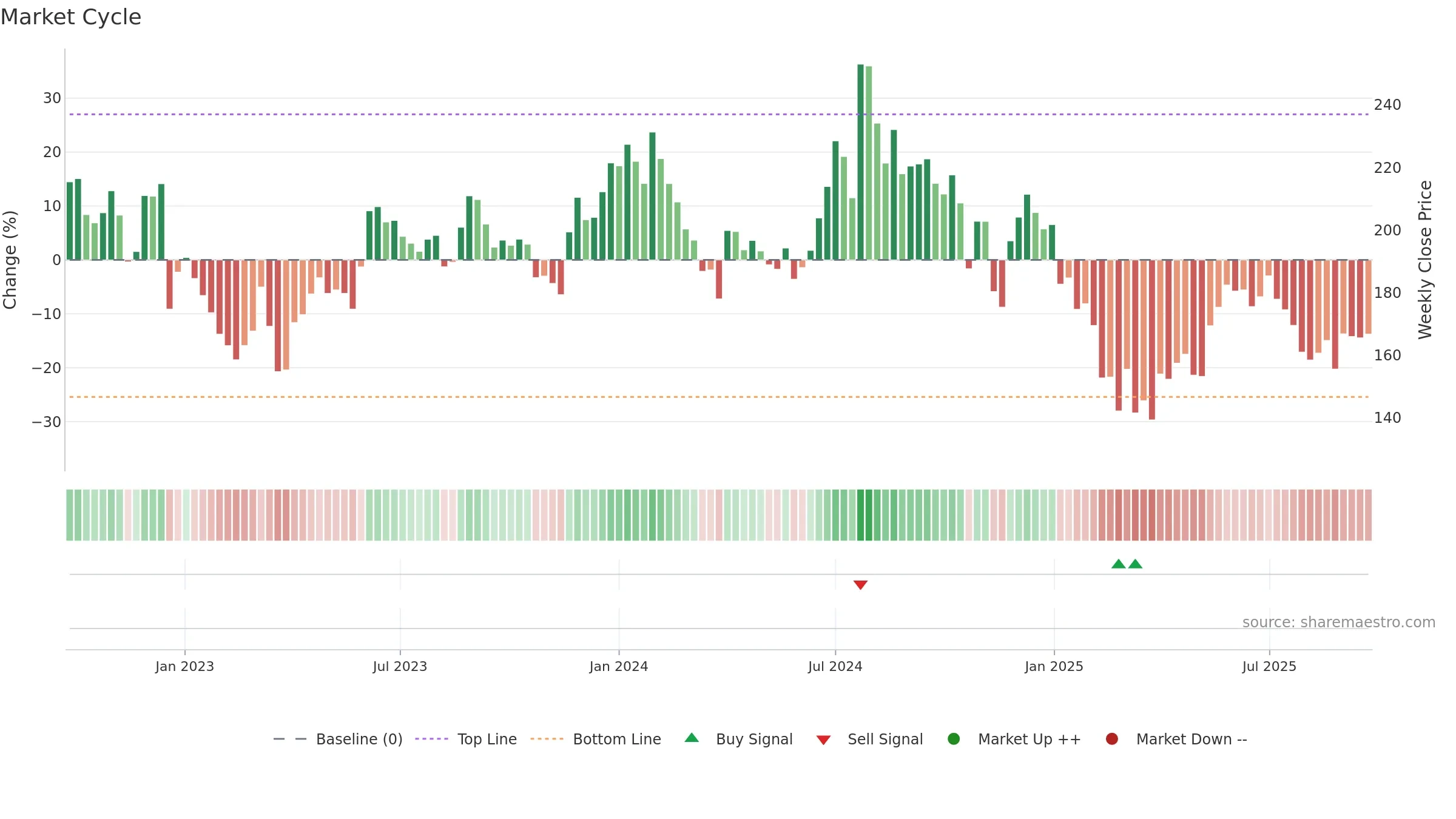
Task: Click the green Market Up circle in legend
Action: [954, 739]
